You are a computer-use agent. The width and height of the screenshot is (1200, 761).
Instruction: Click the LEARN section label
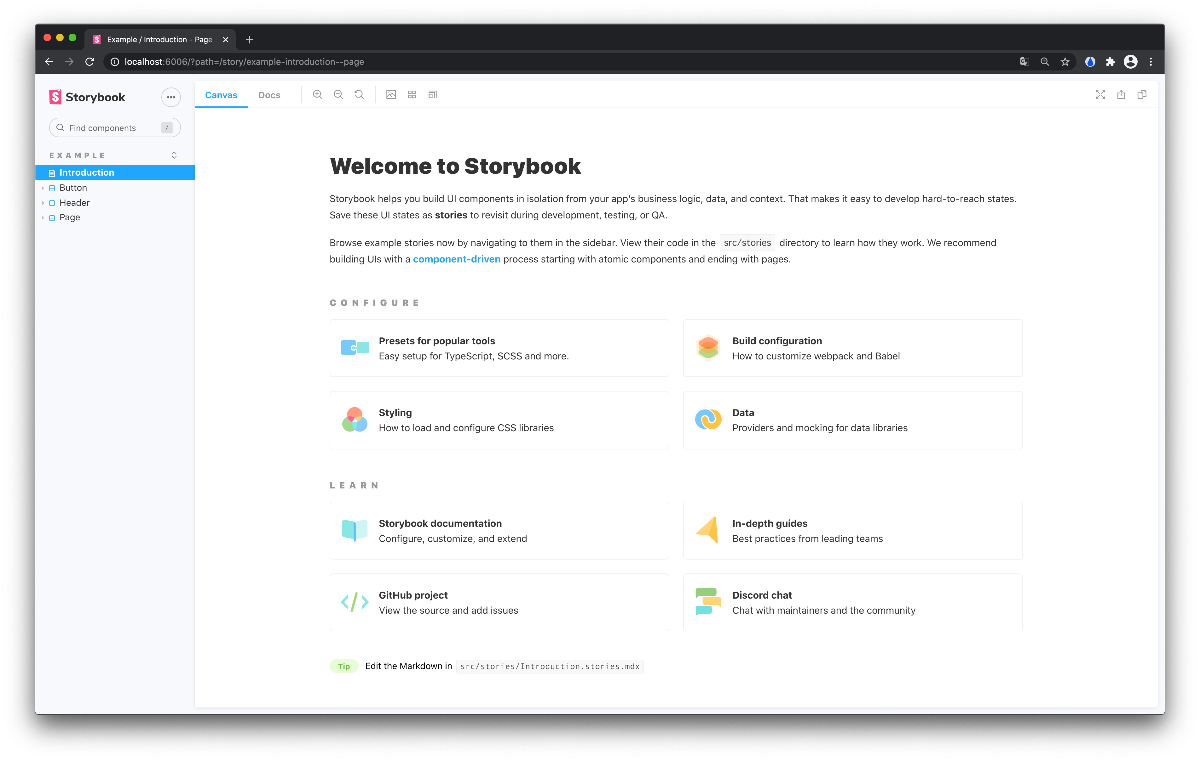(x=355, y=486)
